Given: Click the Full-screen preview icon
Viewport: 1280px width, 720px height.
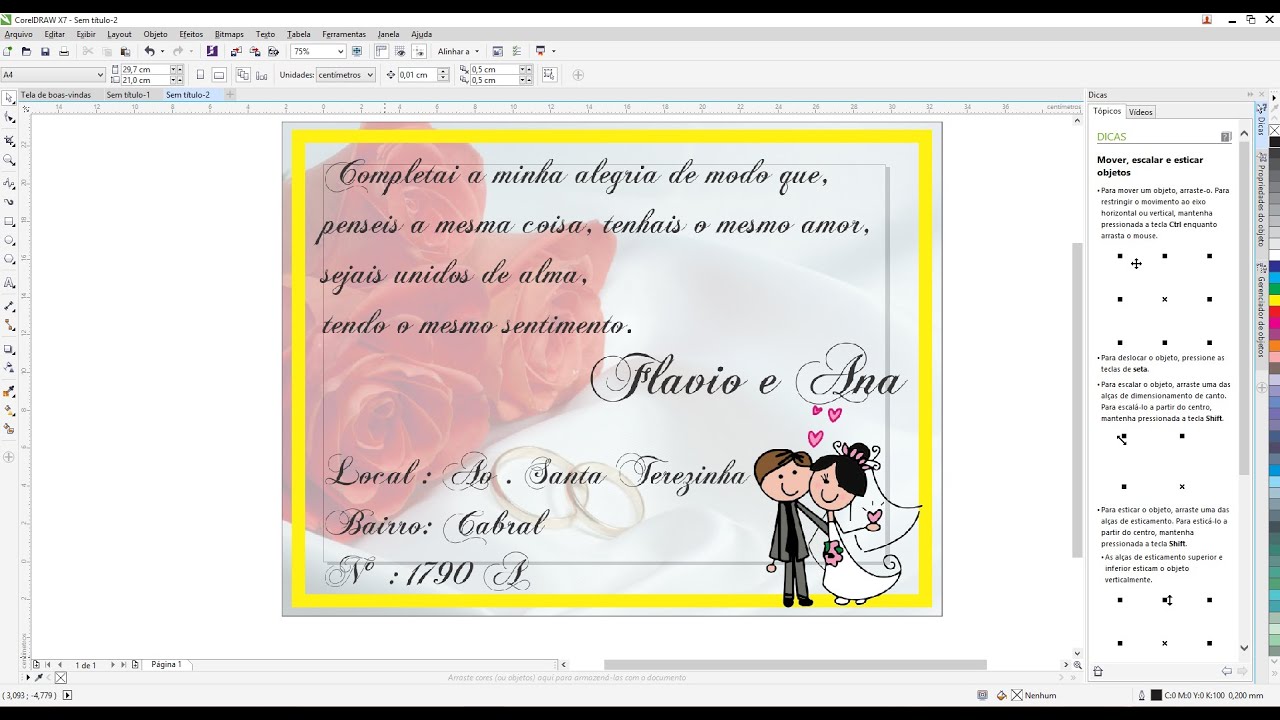Looking at the screenshot, I should [x=356, y=51].
